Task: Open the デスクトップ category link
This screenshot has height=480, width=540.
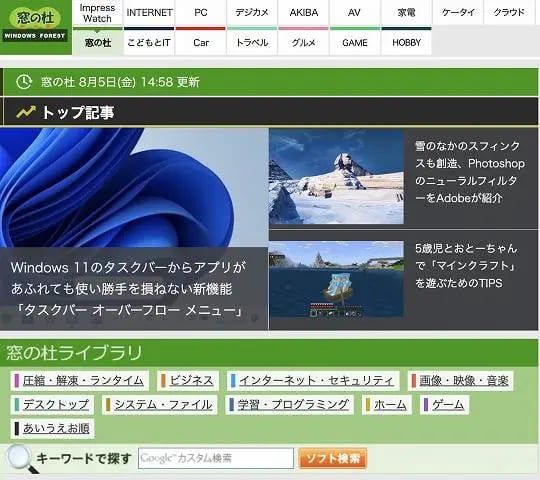Action: pyautogui.click(x=52, y=405)
